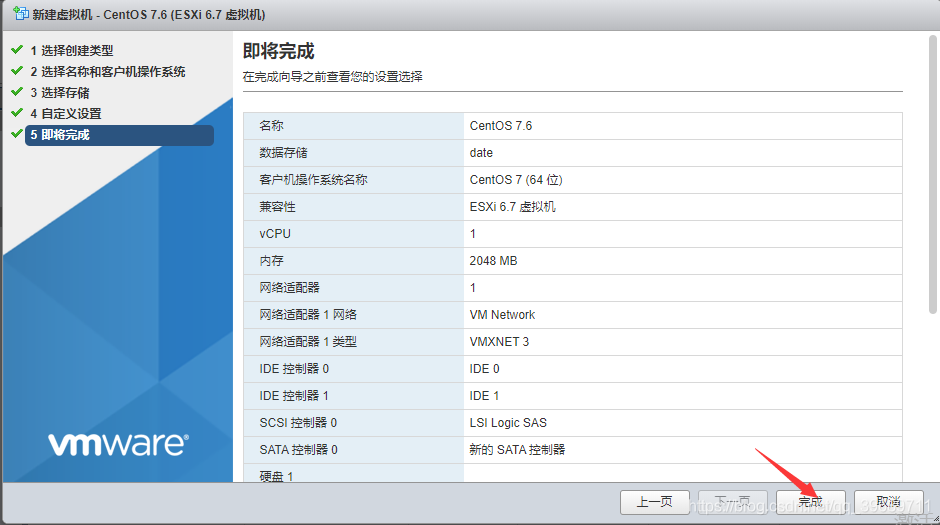Click the 2048 MB value
This screenshot has width=940, height=525.
coord(493,261)
